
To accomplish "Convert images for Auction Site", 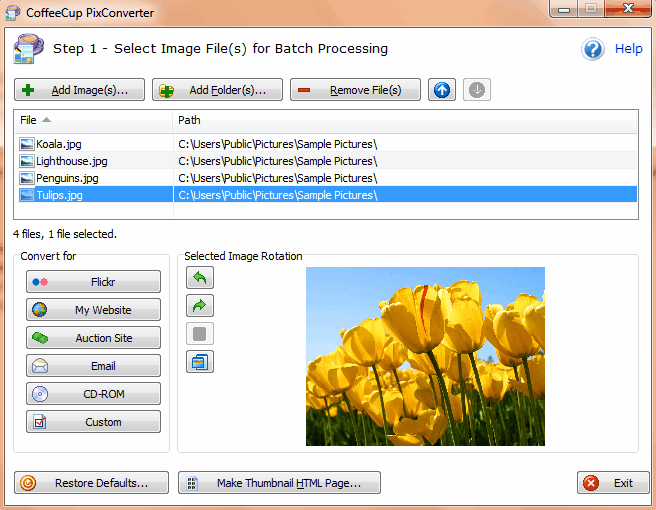I will tap(93, 338).
